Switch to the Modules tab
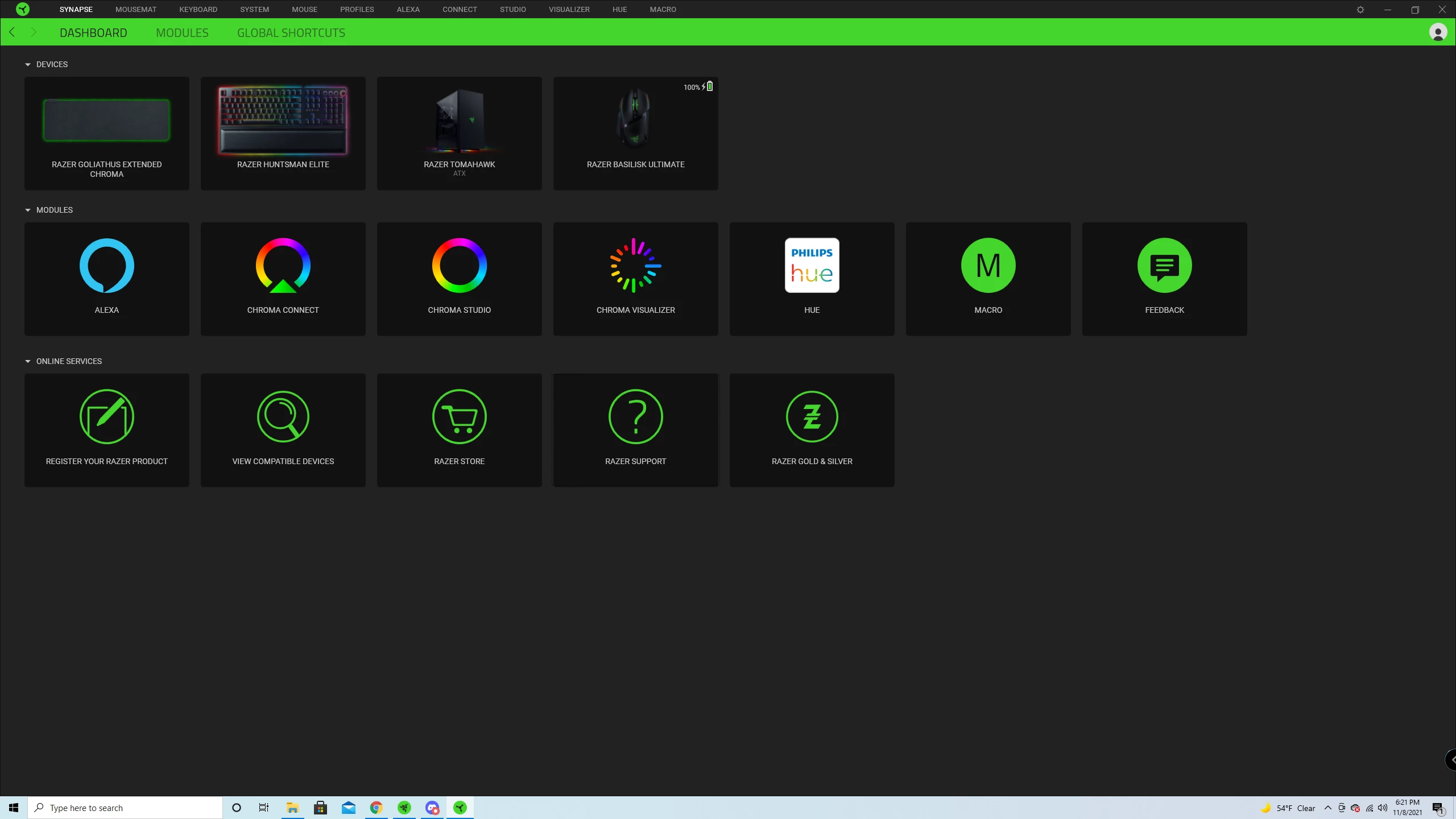 (x=182, y=33)
